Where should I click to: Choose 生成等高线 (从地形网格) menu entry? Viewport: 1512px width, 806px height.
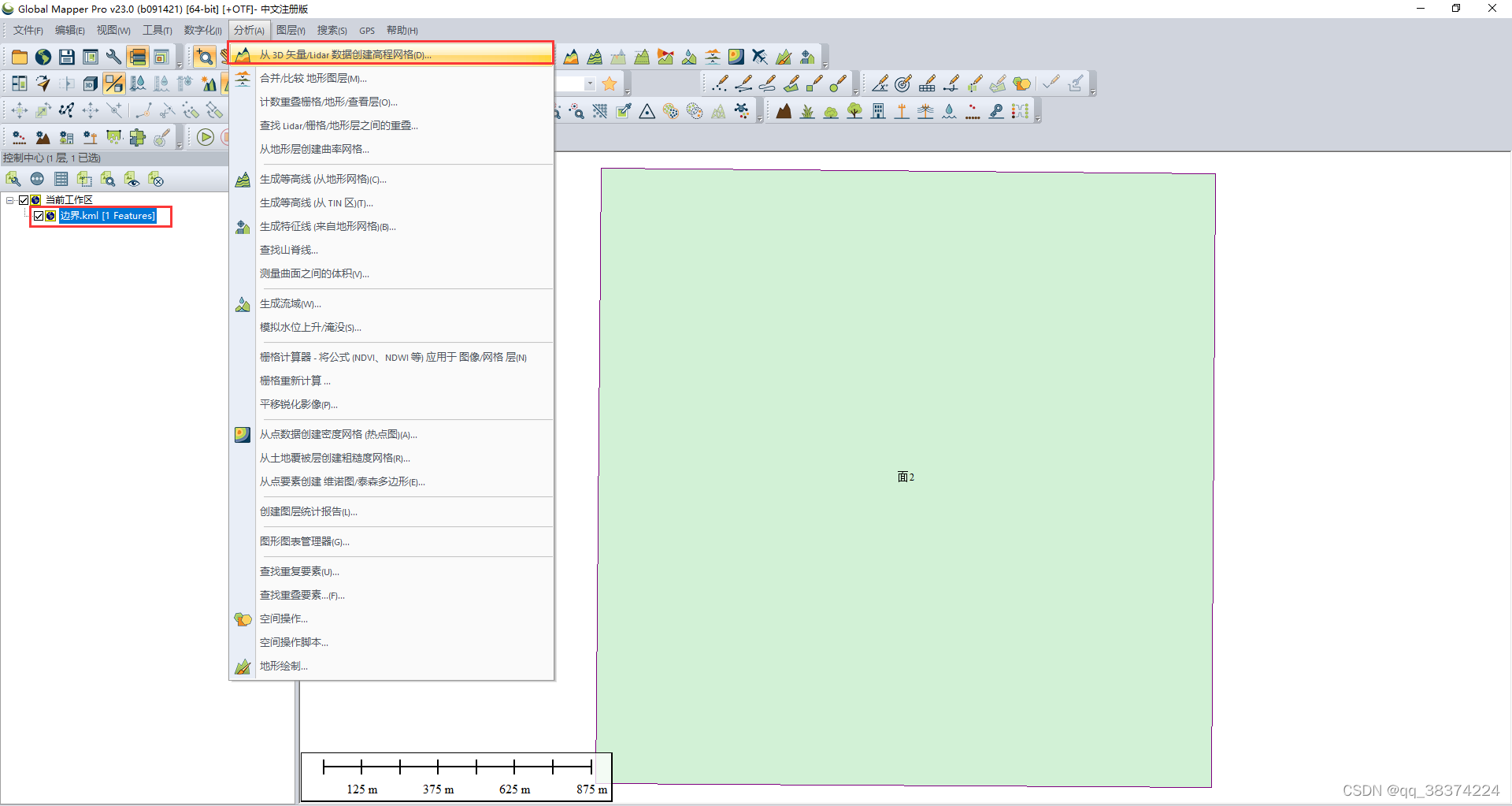tap(391, 179)
